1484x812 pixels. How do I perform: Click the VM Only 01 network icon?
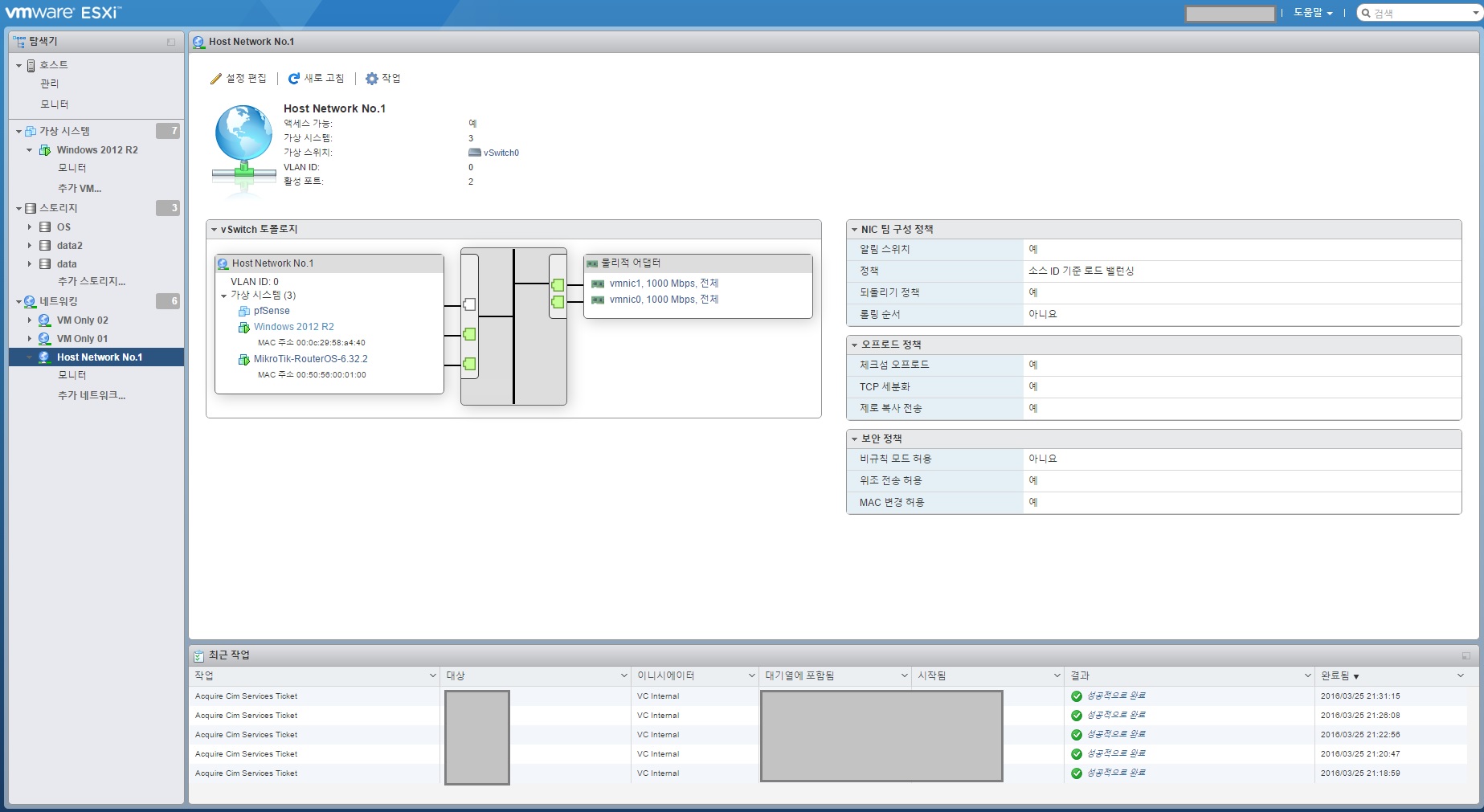pos(45,339)
